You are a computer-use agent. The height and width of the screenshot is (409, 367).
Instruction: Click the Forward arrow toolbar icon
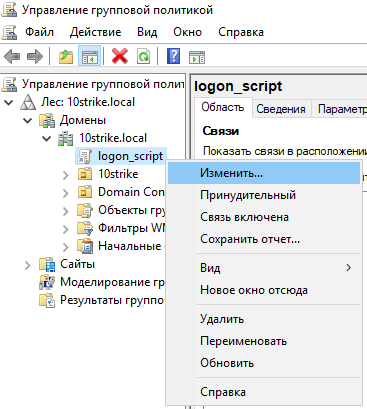(35, 56)
